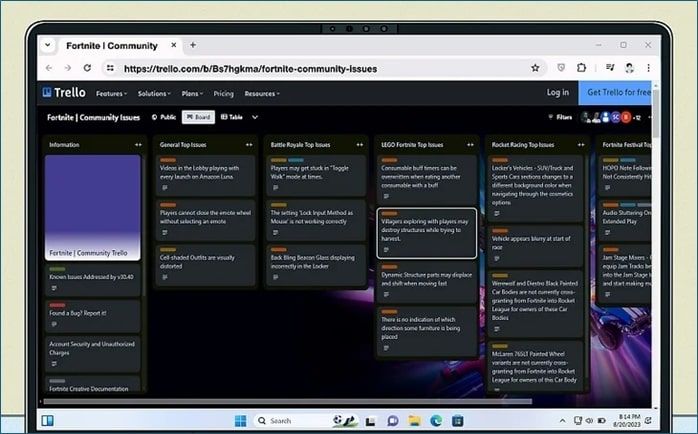Expand the Features dropdown menu
Screen dimensions: 698x434
(111, 93)
